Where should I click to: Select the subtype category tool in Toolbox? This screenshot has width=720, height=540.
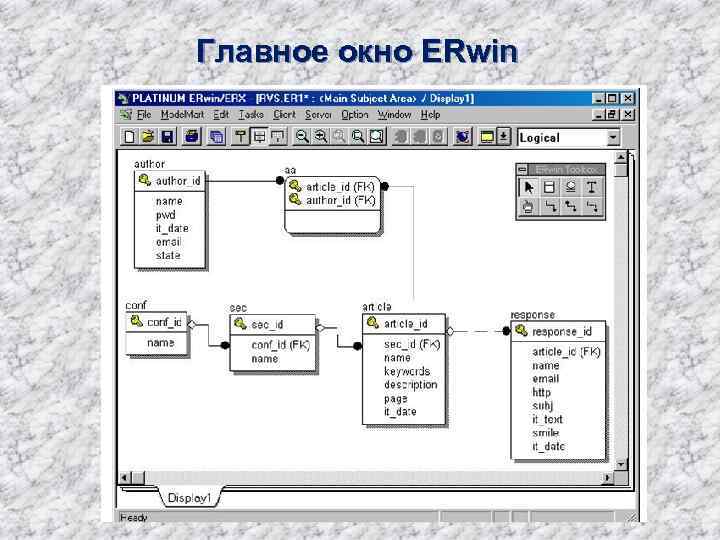(x=571, y=187)
